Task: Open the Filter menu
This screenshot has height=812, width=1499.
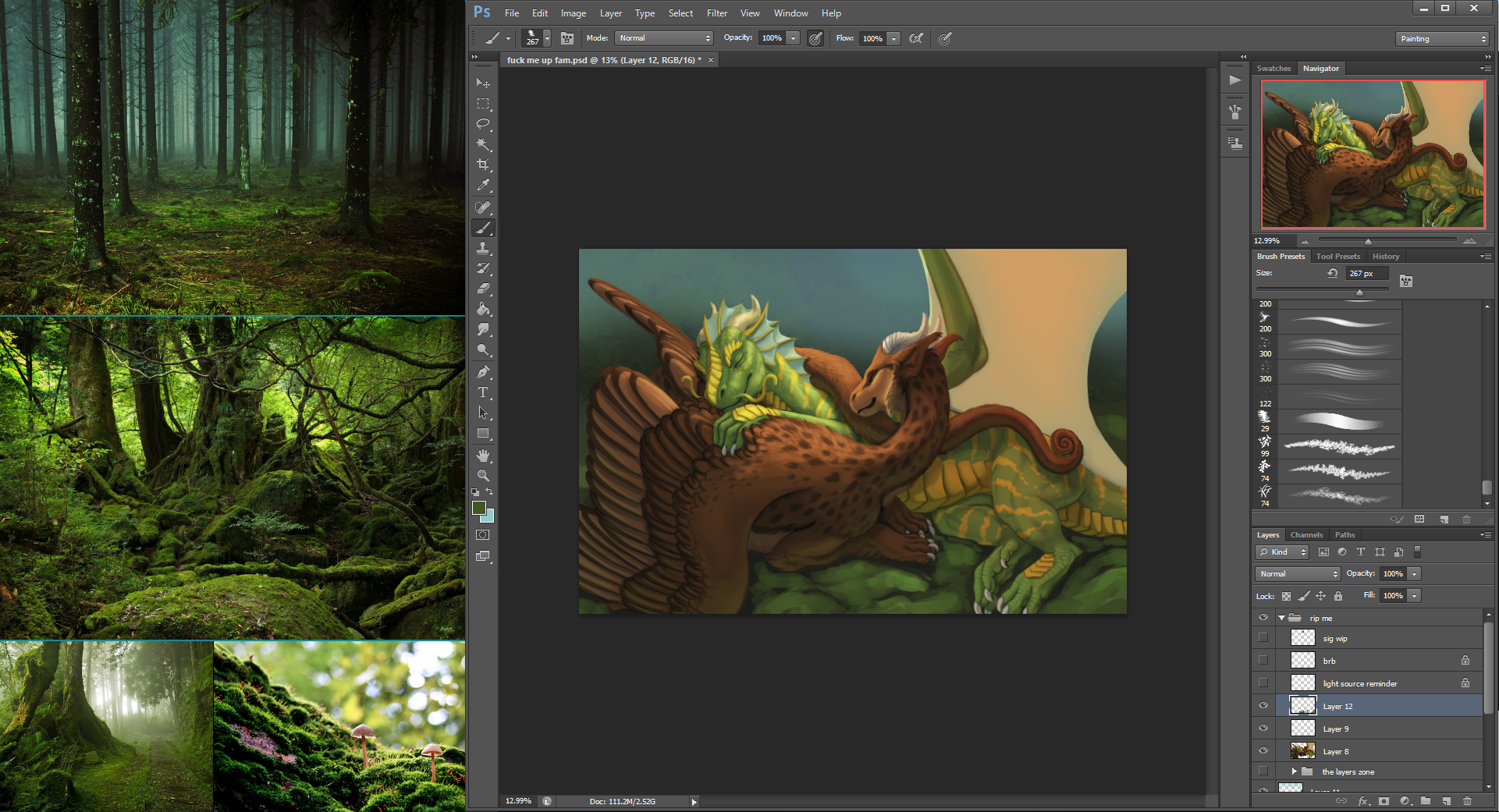Action: [716, 13]
